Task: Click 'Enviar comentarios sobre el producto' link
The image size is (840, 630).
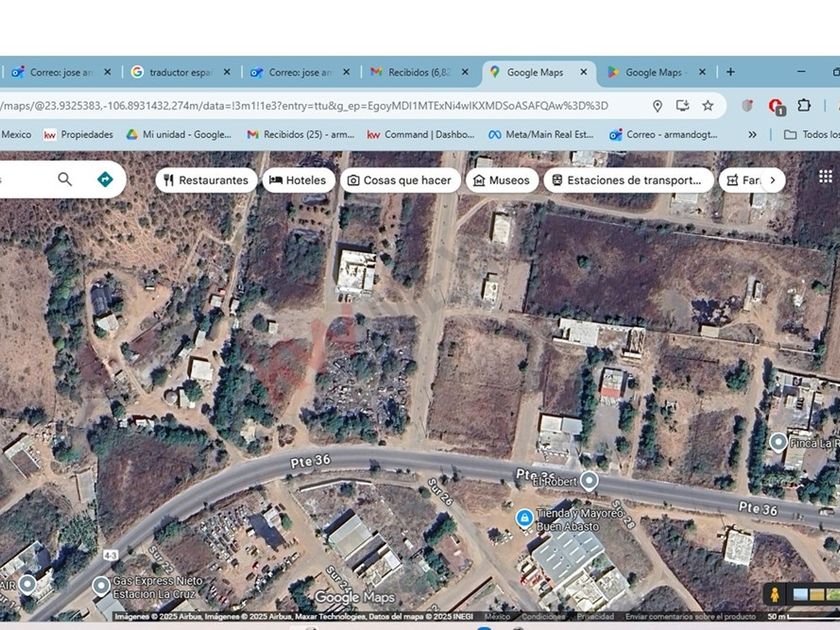Action: 690,617
